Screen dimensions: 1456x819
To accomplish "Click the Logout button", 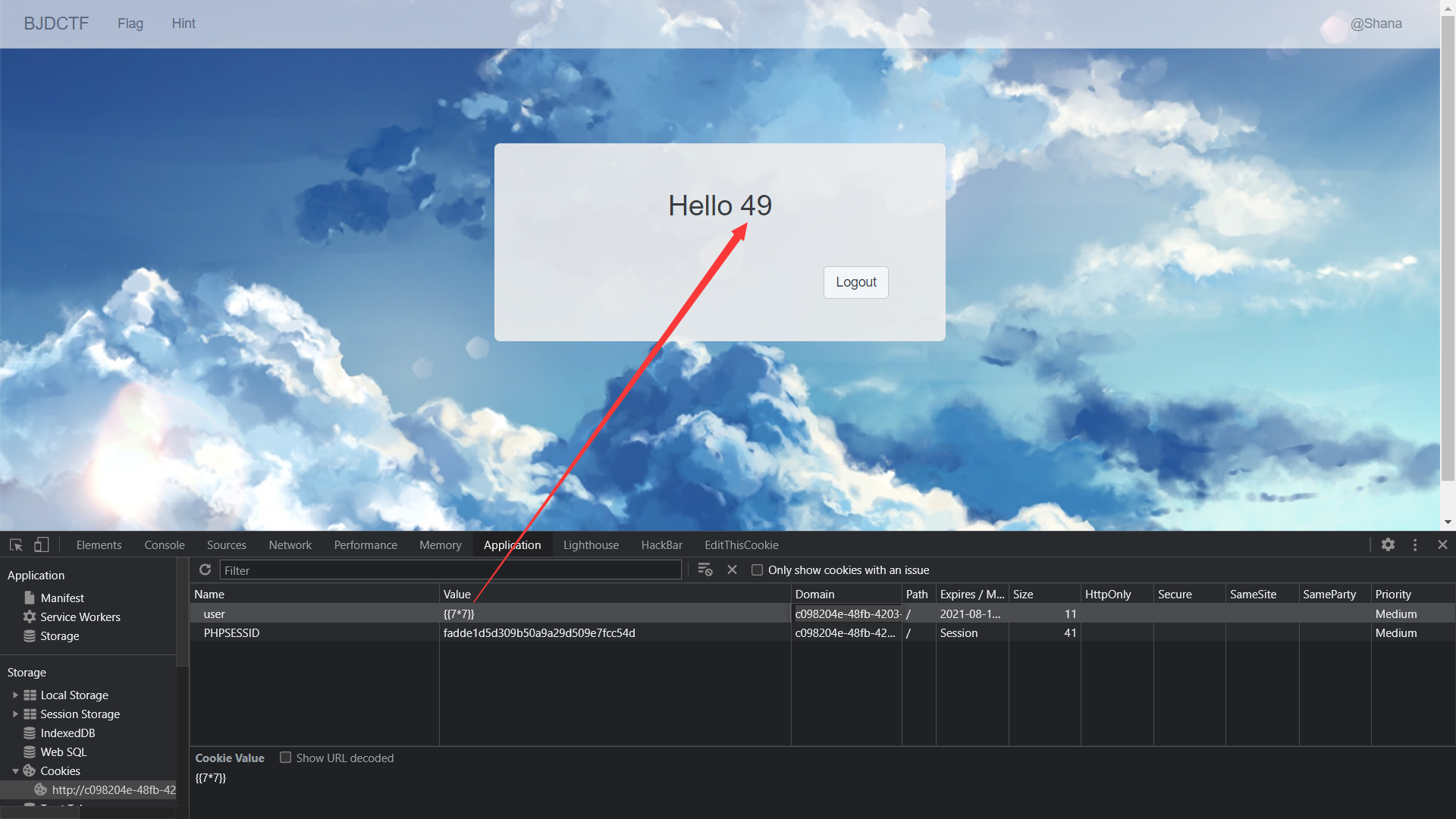I will tap(855, 282).
